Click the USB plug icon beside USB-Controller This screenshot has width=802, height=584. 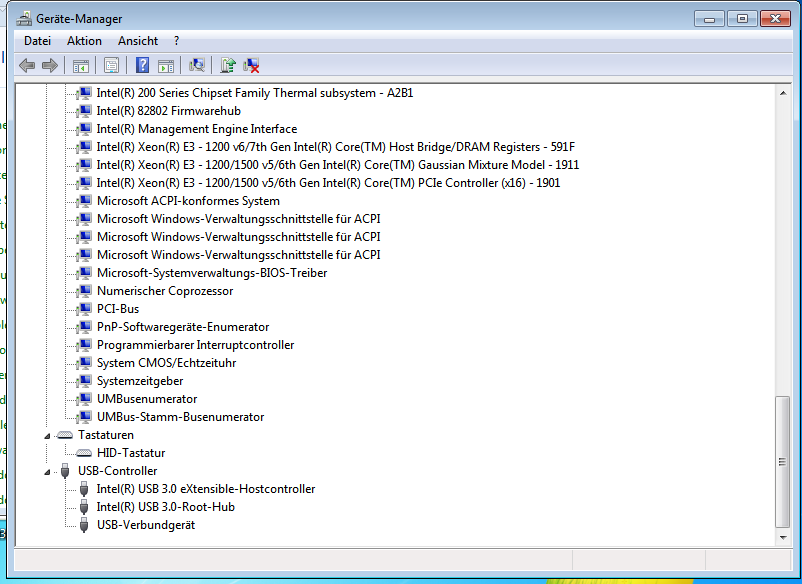[65, 471]
